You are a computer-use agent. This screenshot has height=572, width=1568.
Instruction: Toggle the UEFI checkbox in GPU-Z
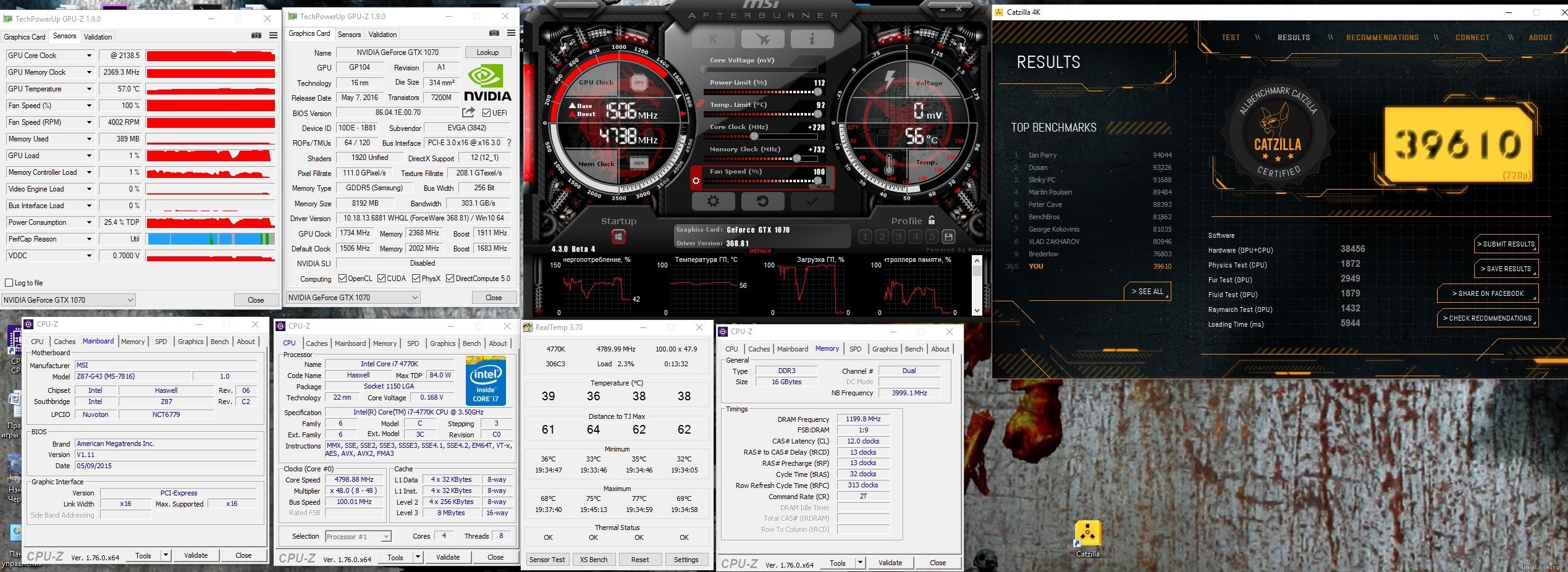487,113
